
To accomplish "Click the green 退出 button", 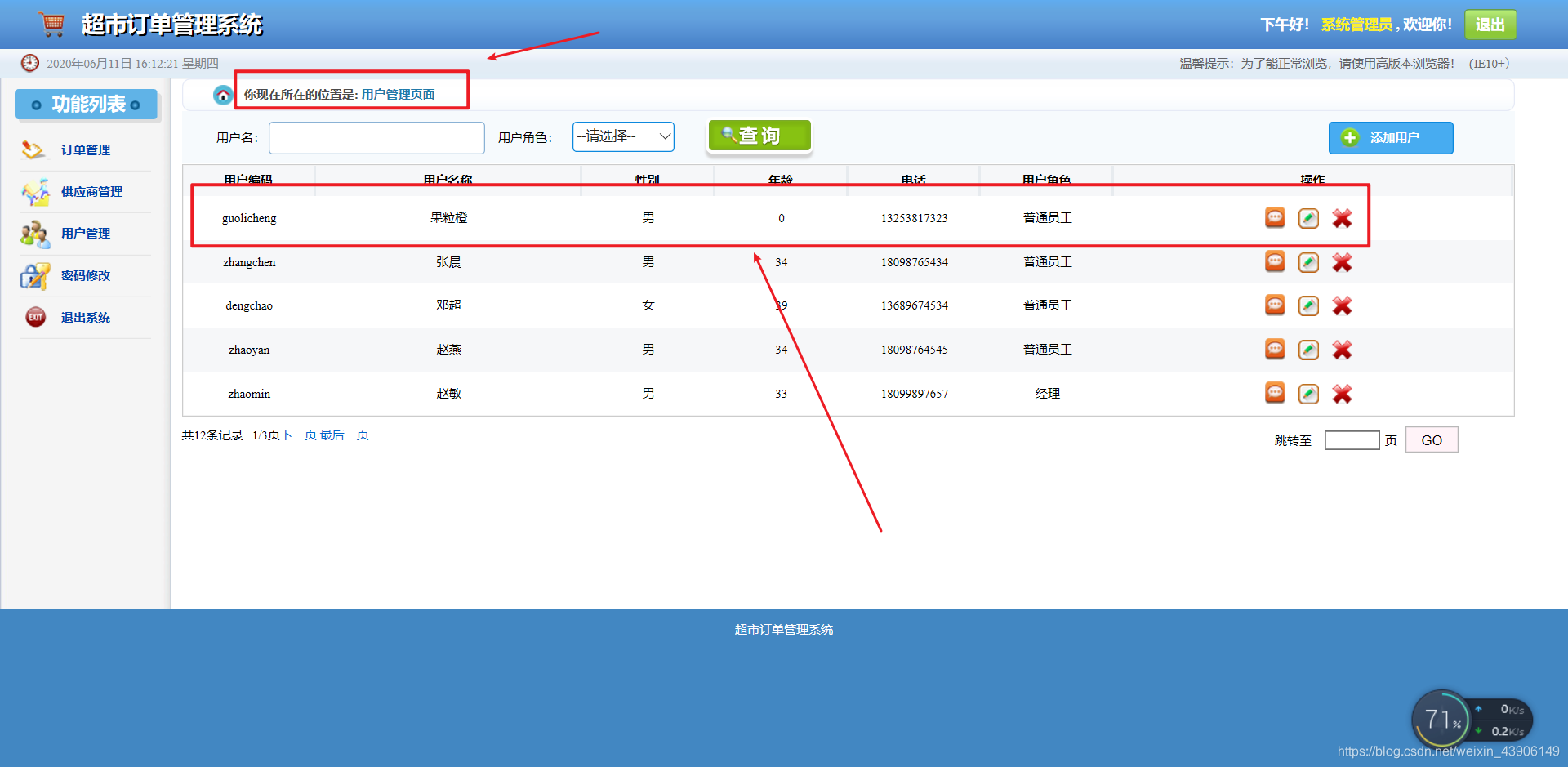I will tap(1490, 25).
